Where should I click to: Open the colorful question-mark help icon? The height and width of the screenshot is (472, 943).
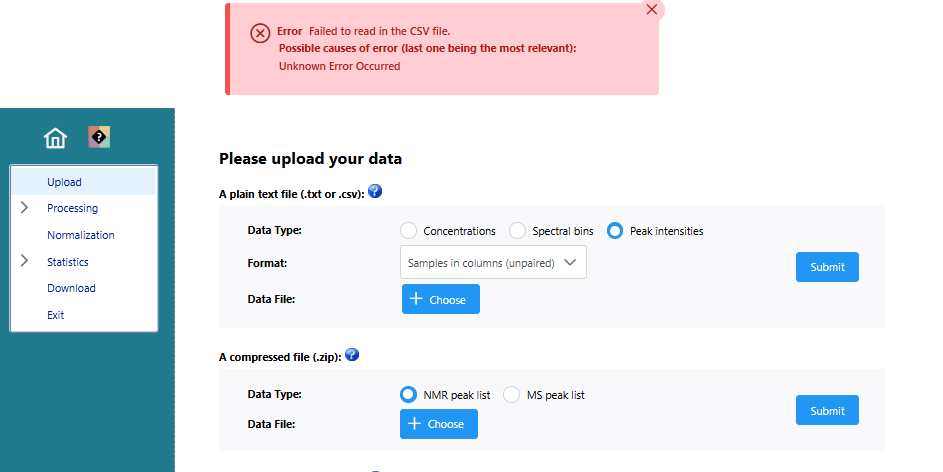(99, 137)
